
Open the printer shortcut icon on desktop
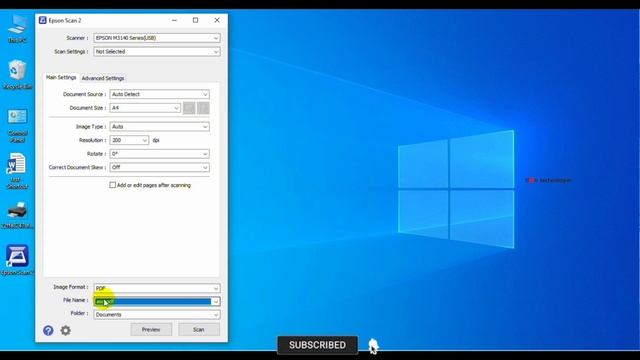coord(17,215)
